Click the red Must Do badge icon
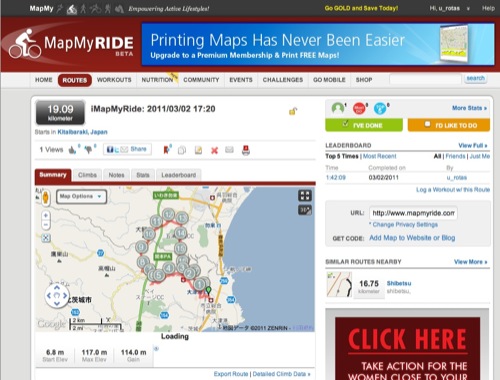 tap(359, 108)
